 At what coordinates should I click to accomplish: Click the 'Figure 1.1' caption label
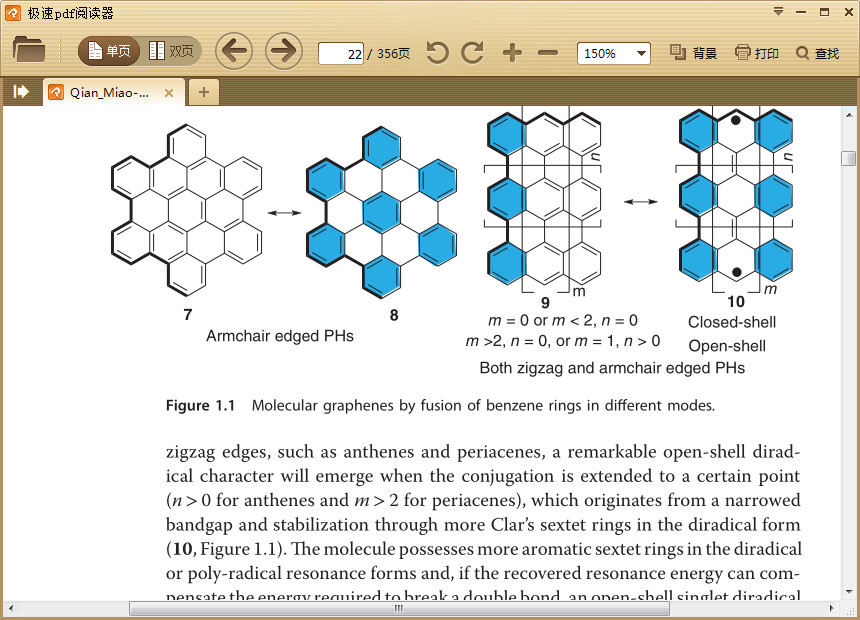tap(200, 405)
